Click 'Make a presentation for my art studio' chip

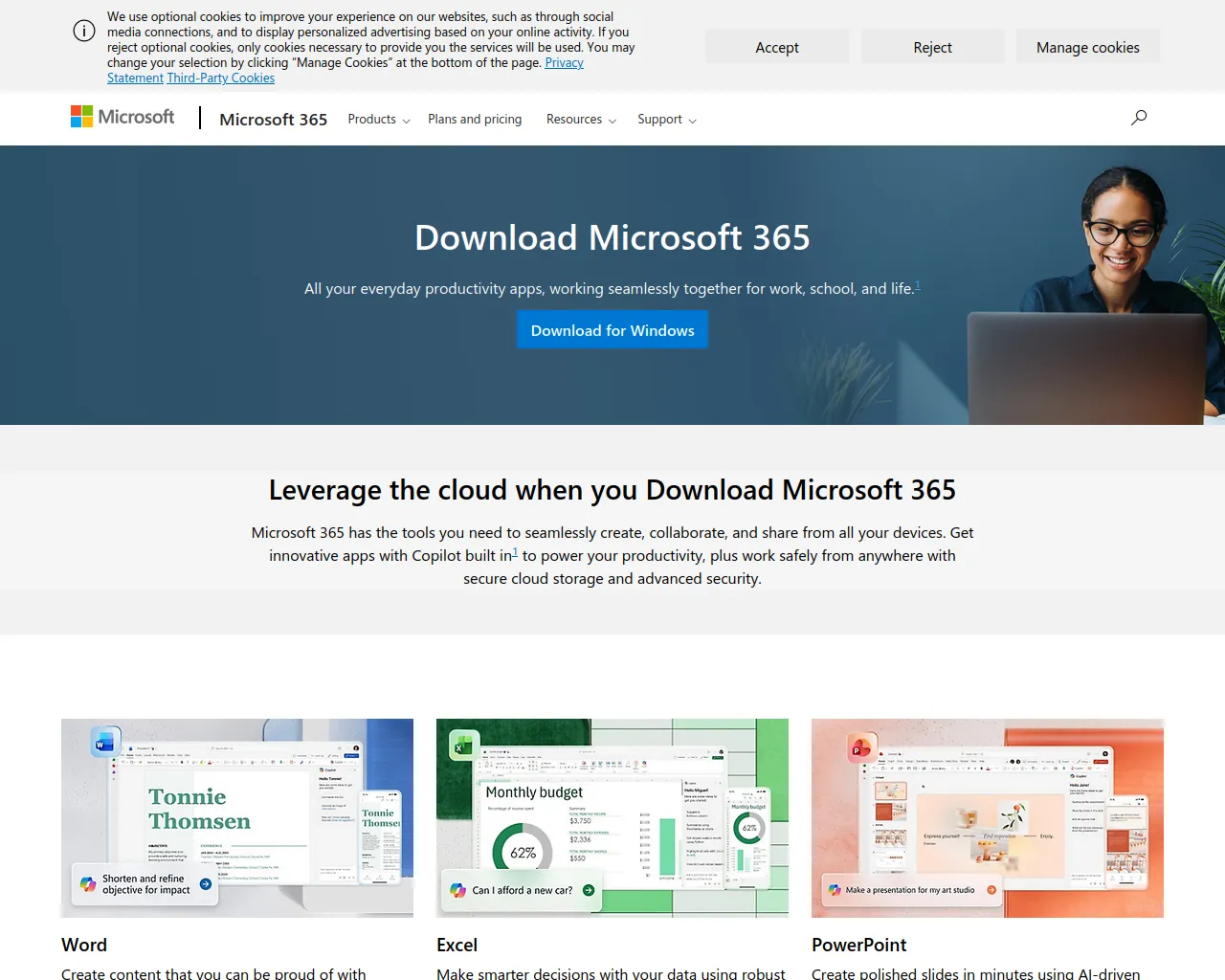(x=913, y=890)
